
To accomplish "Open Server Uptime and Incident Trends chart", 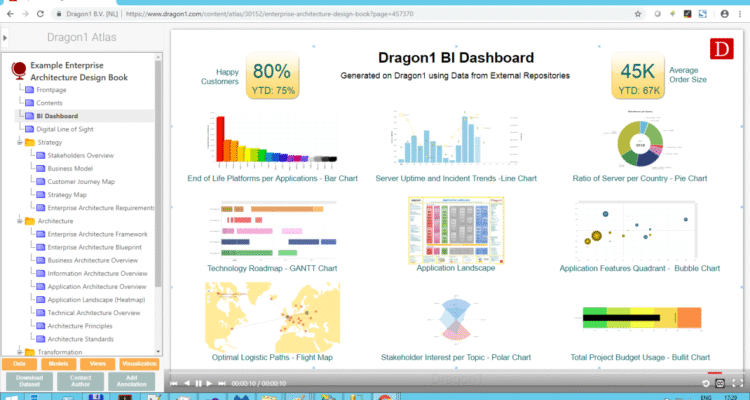I will [456, 139].
